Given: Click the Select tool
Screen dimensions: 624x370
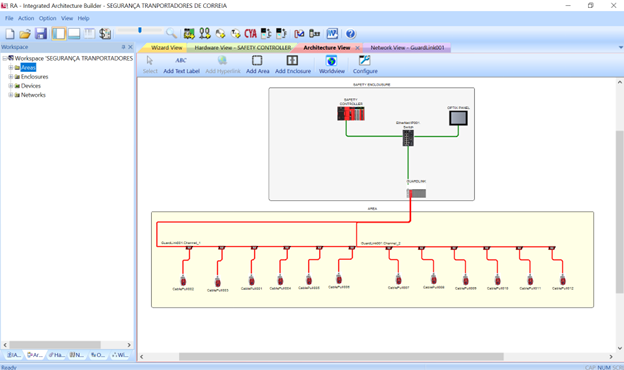Looking at the screenshot, I should 150,65.
